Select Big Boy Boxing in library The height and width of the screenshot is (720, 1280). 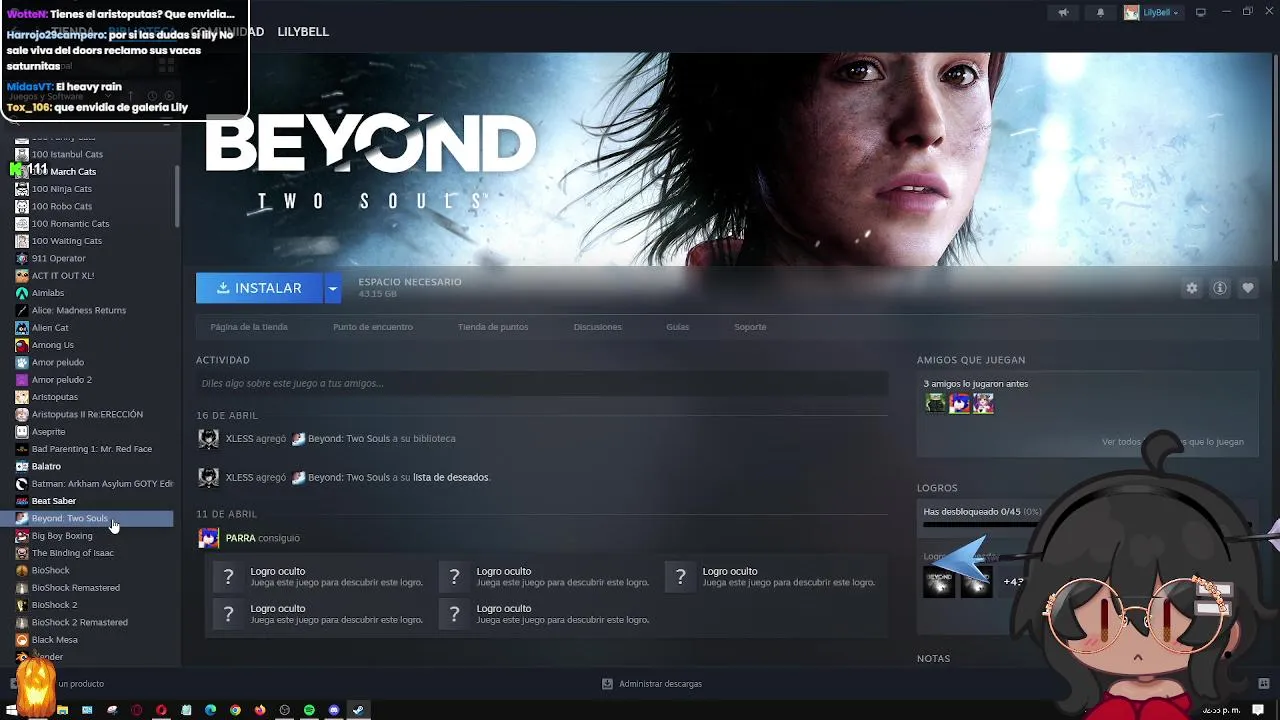click(61, 536)
